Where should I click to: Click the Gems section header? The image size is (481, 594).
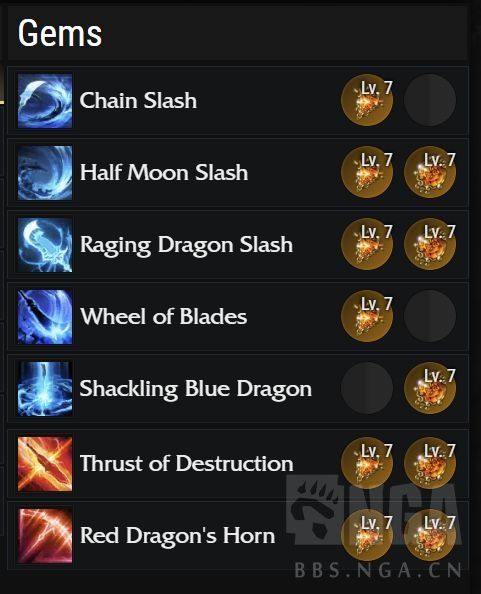coord(60,33)
